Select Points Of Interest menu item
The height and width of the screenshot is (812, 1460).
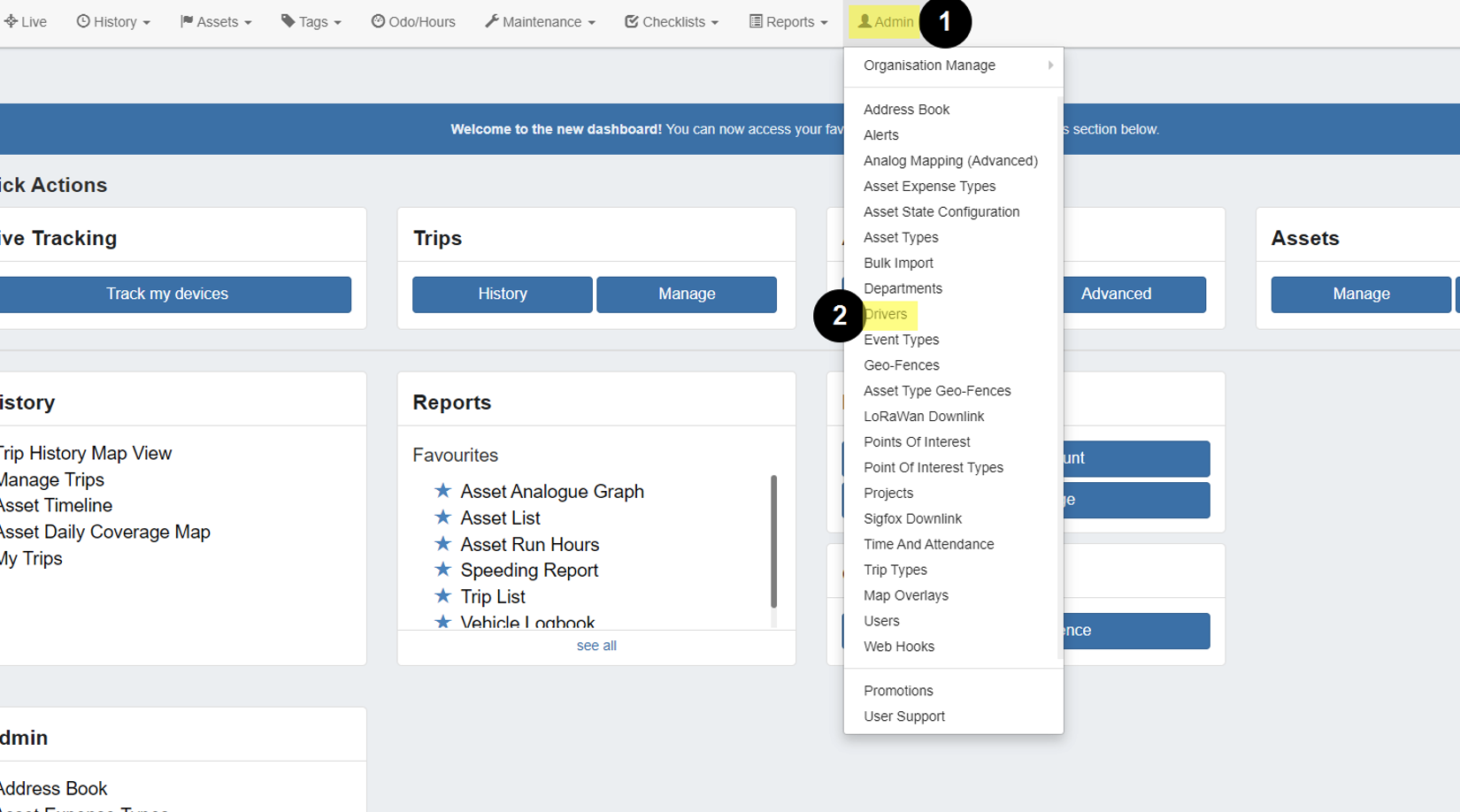point(917,442)
